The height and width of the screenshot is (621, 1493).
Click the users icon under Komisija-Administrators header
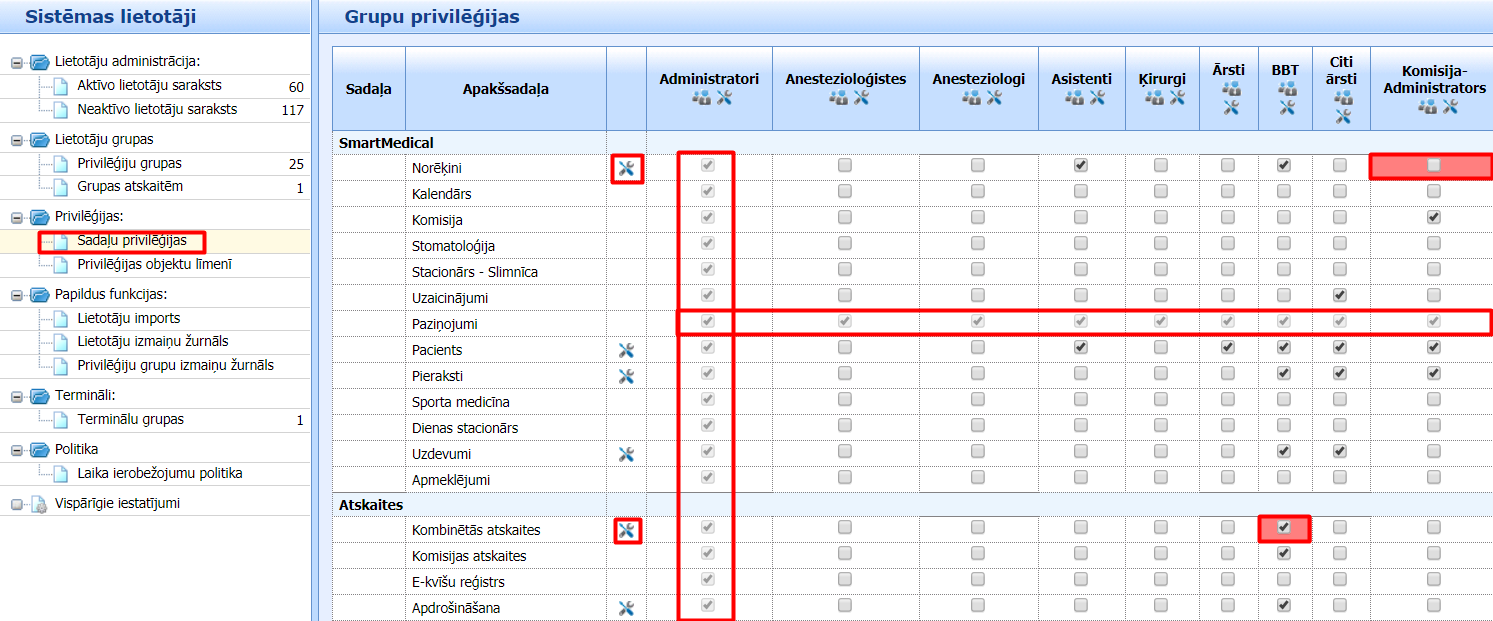(1426, 107)
